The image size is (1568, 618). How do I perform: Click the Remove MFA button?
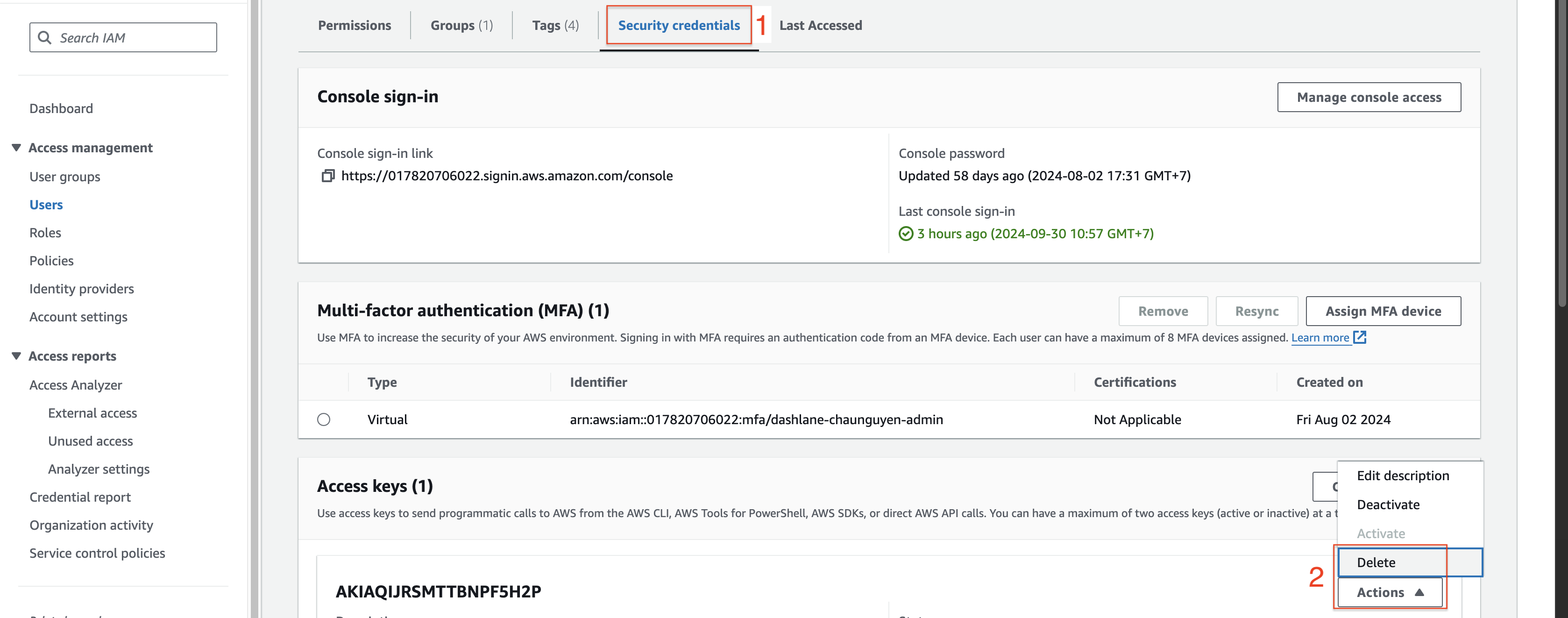(1163, 311)
